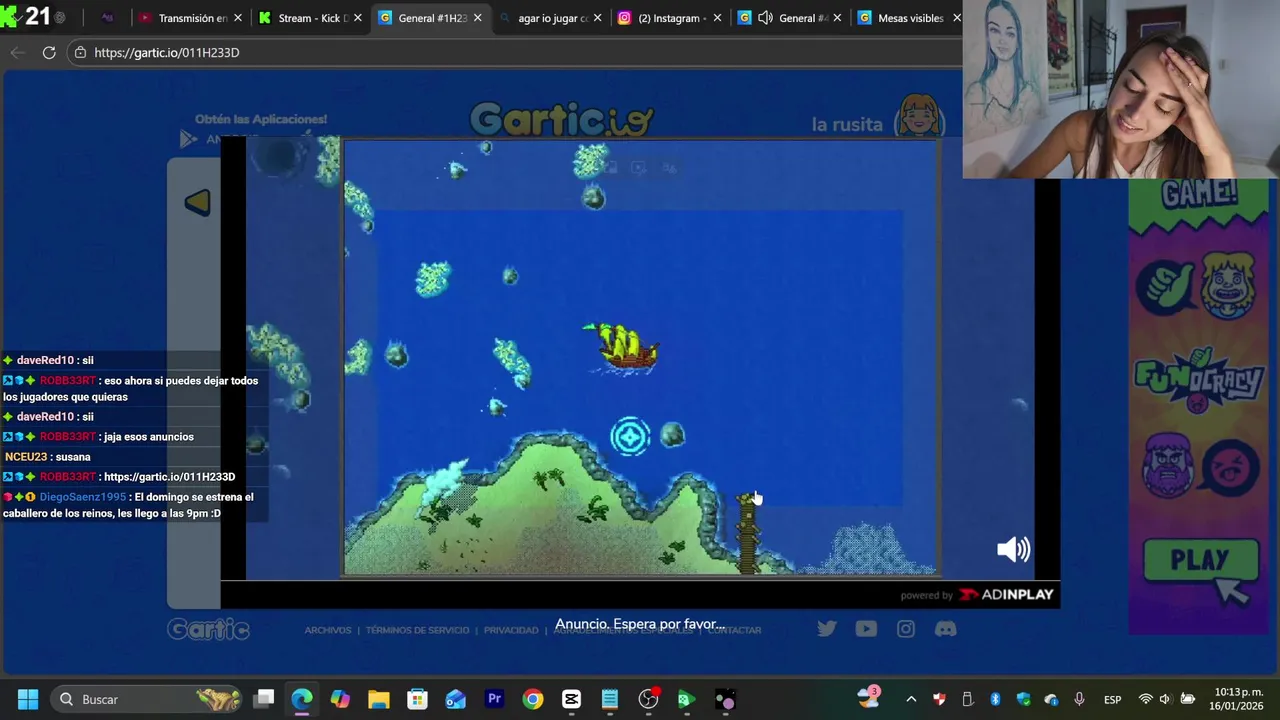Viewport: 1280px width, 720px height.
Task: Close the agar io jugar tab
Action: click(598, 18)
